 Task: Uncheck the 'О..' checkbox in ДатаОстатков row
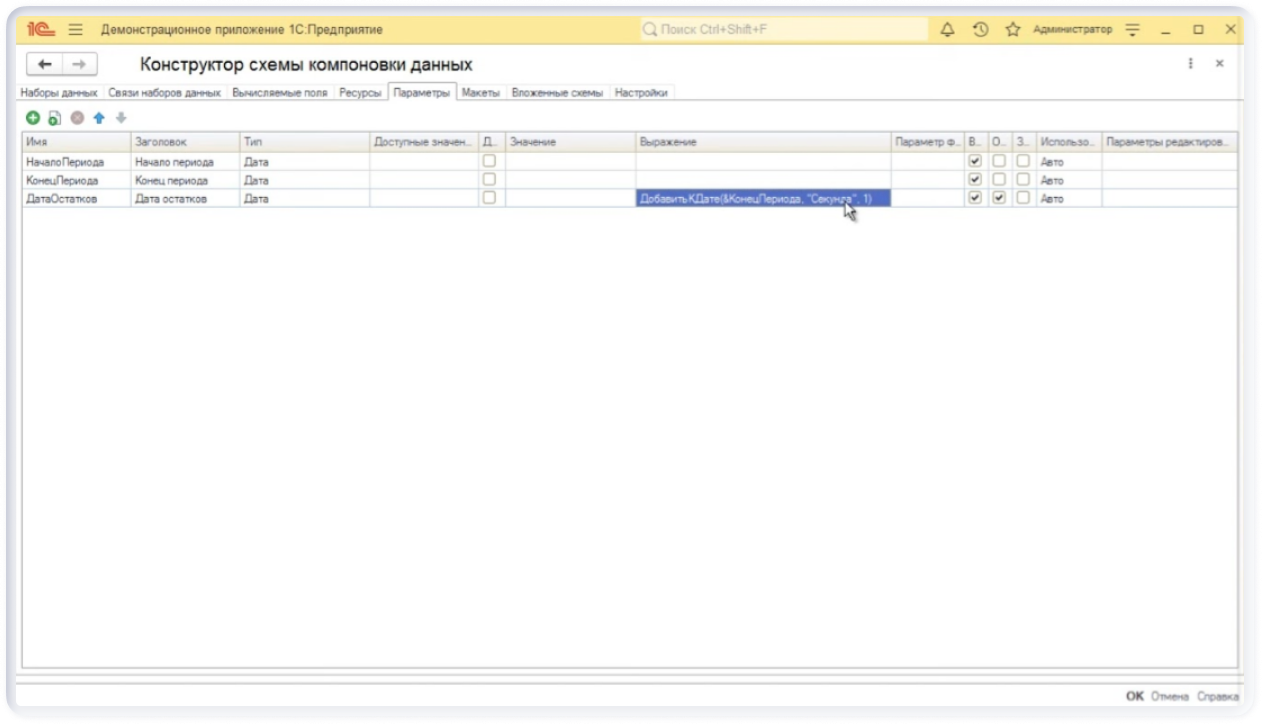[999, 198]
